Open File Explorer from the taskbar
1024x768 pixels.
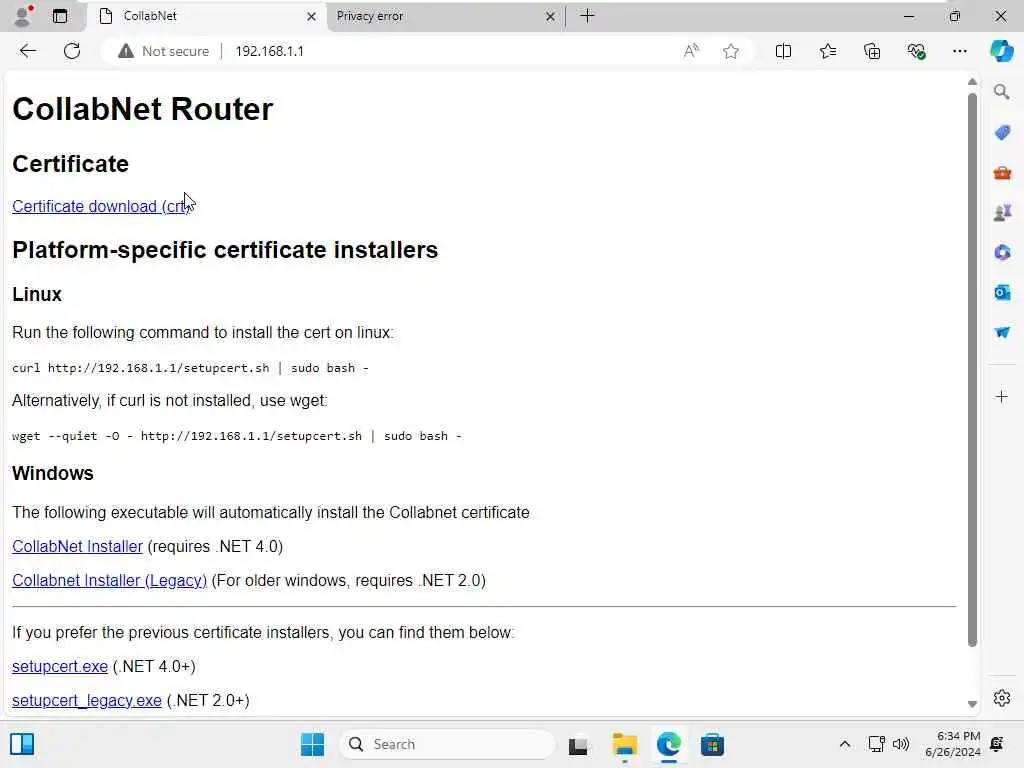coord(624,744)
